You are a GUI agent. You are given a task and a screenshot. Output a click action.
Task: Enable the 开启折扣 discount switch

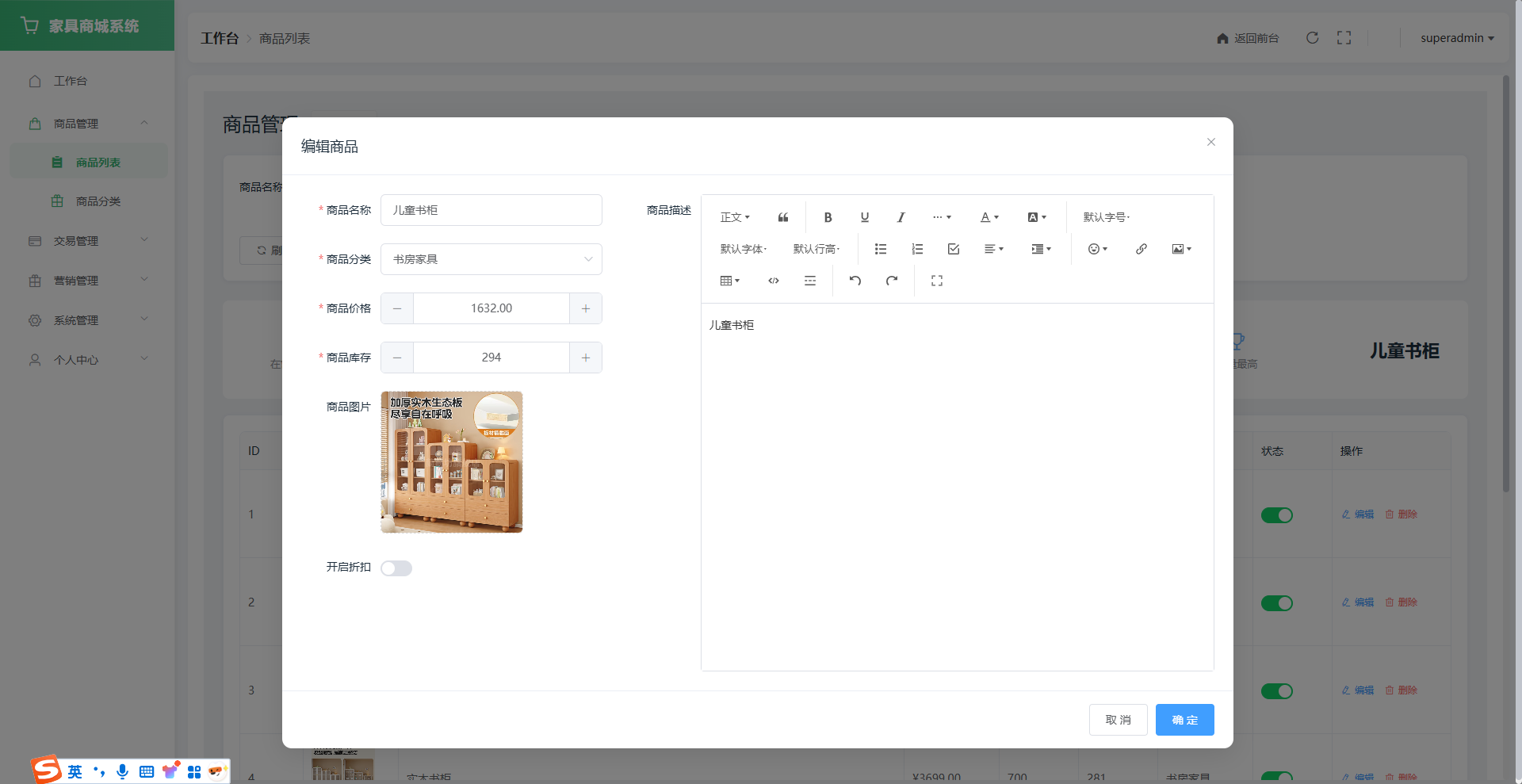tap(396, 568)
